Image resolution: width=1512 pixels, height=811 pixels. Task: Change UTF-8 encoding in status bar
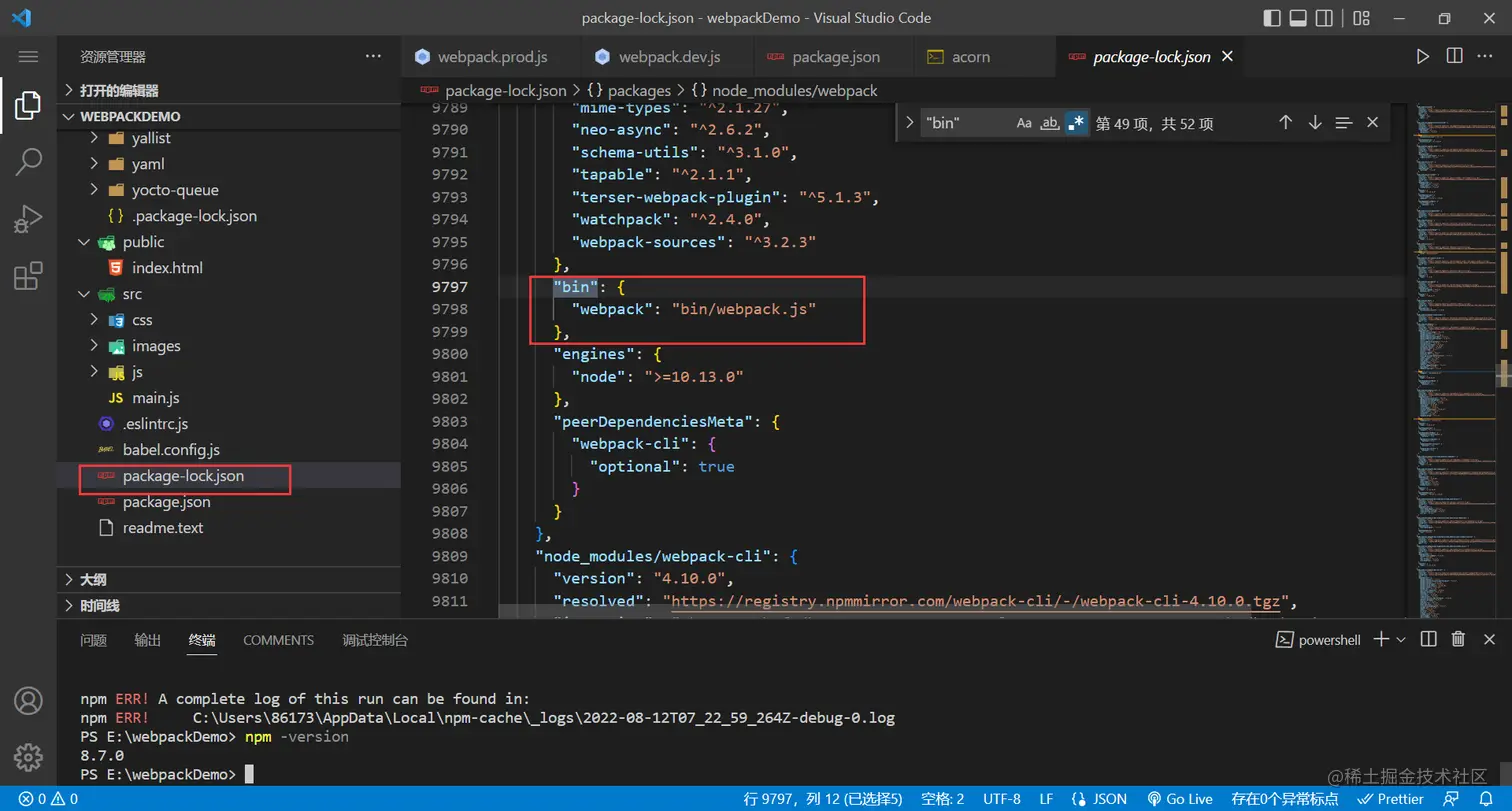pyautogui.click(x=1001, y=799)
